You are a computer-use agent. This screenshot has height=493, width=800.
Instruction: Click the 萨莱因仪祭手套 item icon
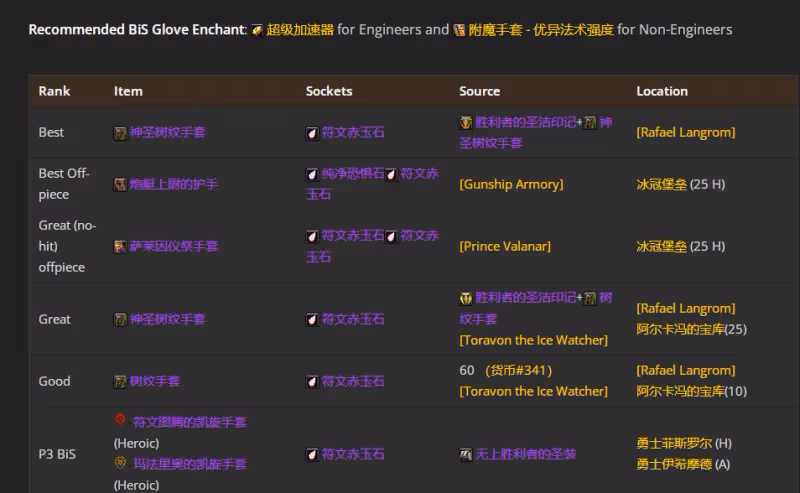tap(120, 247)
